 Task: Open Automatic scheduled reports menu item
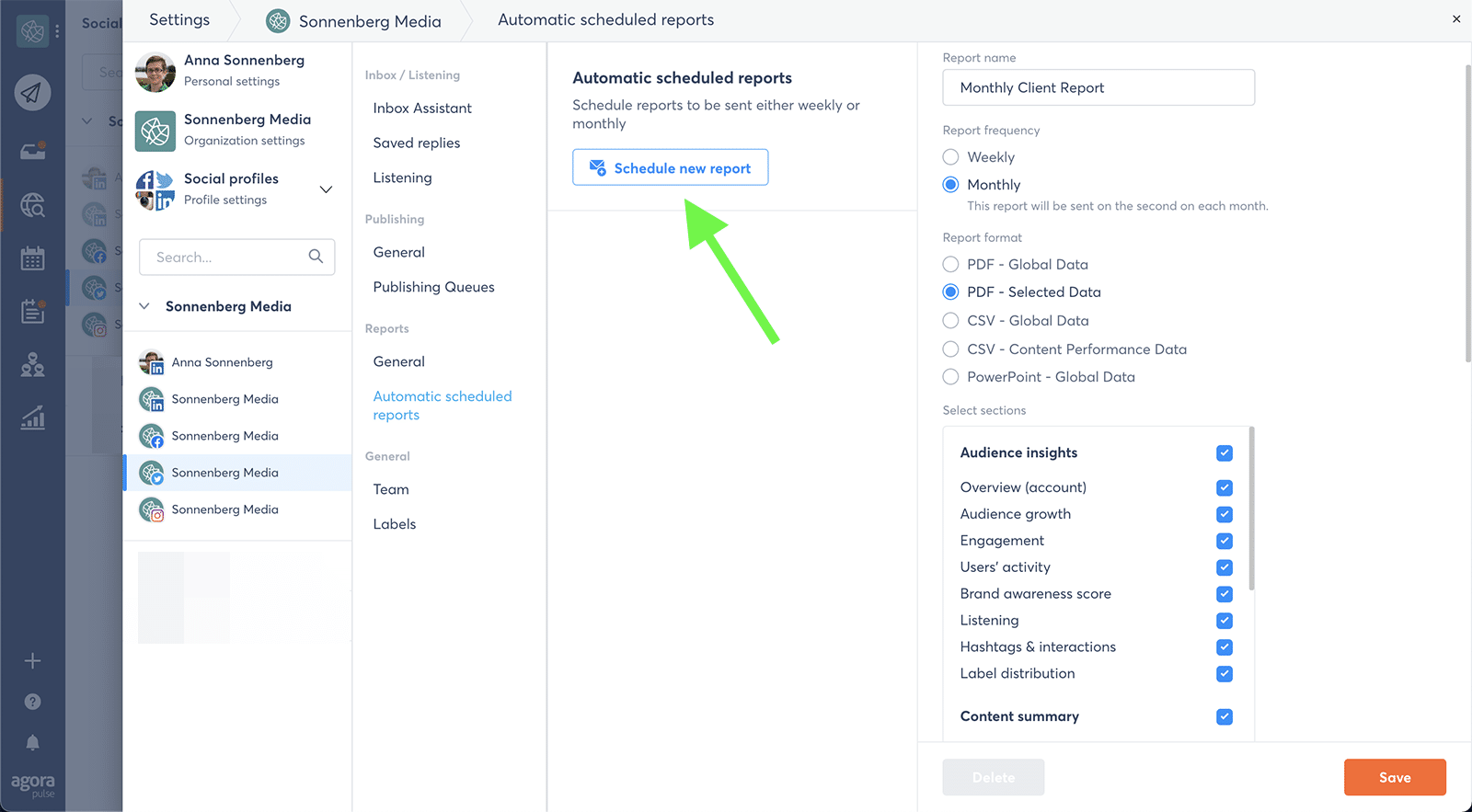(x=443, y=406)
